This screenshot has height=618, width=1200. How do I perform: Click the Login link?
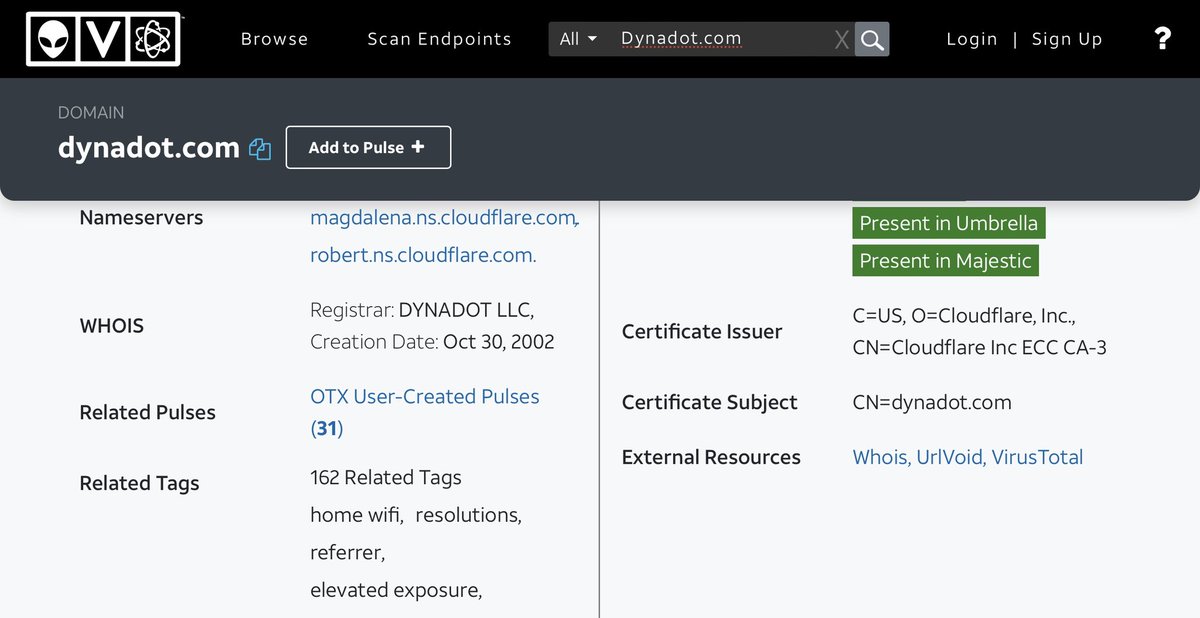(972, 39)
